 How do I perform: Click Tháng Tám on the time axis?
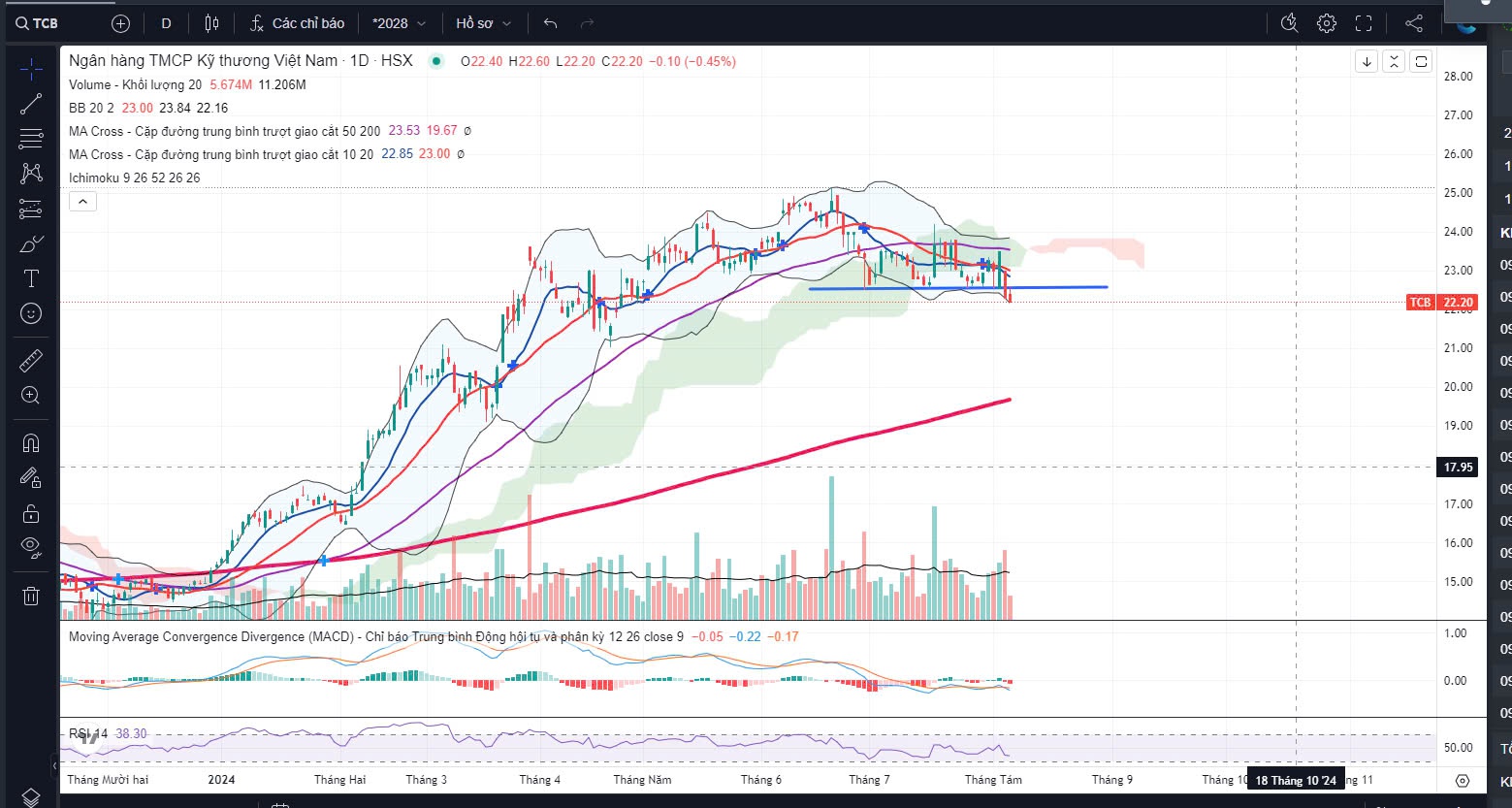pyautogui.click(x=993, y=779)
